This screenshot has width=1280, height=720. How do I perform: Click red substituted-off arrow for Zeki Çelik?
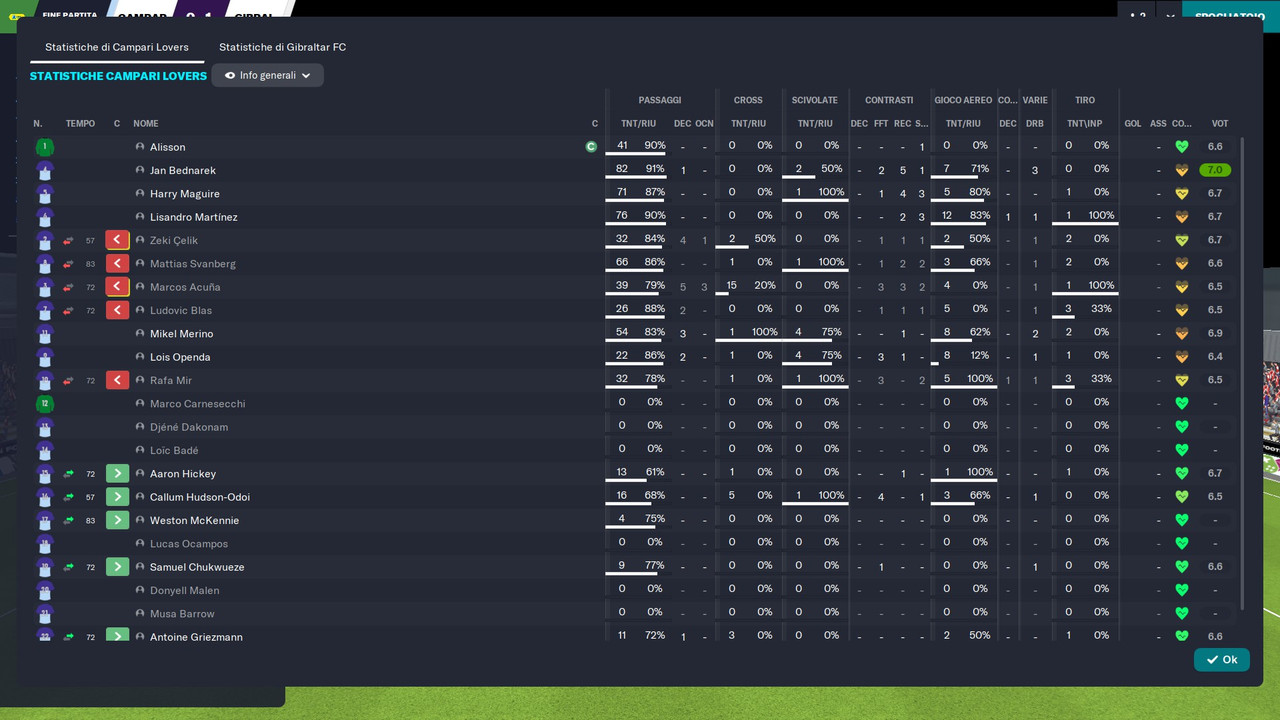117,240
